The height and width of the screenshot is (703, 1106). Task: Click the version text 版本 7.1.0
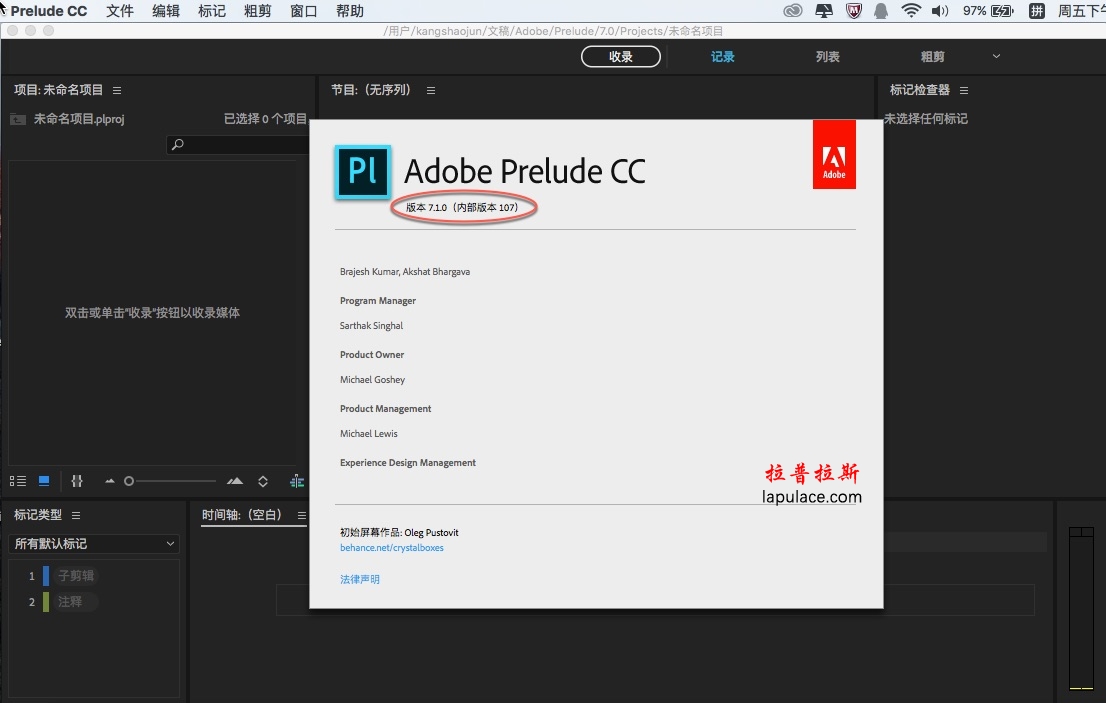(426, 207)
